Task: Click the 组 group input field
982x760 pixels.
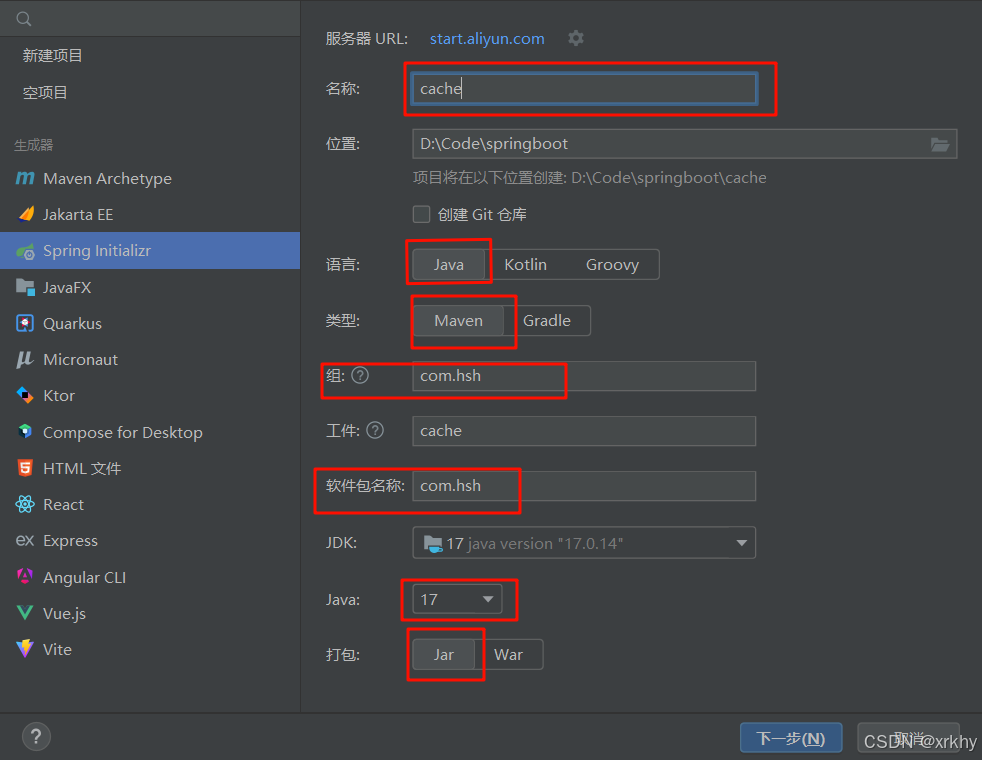Action: click(x=584, y=376)
